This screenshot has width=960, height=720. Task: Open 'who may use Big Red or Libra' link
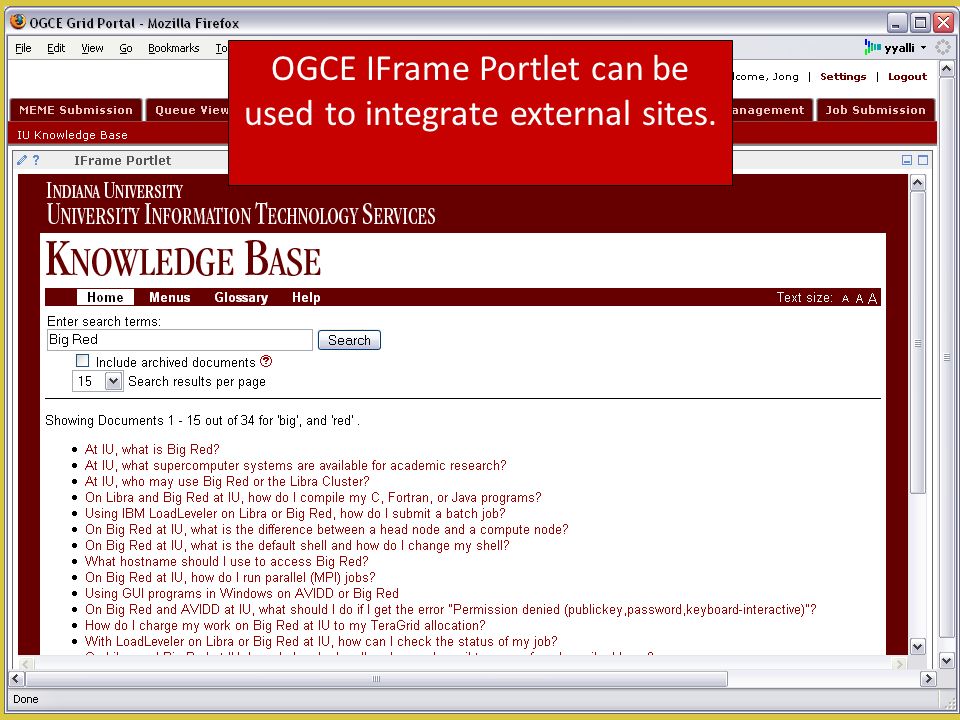(x=227, y=481)
